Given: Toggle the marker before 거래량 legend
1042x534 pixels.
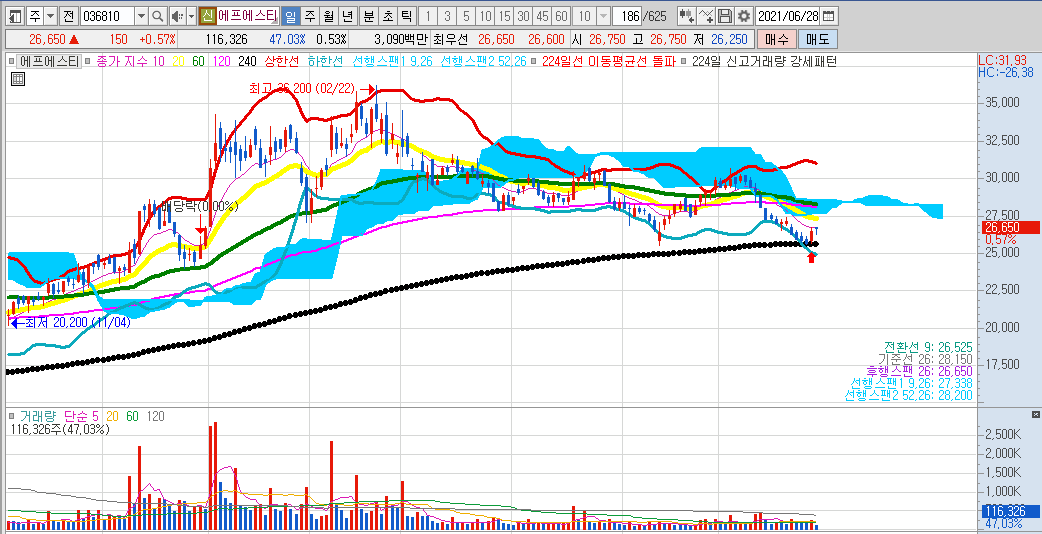Looking at the screenshot, I should 11,416.
